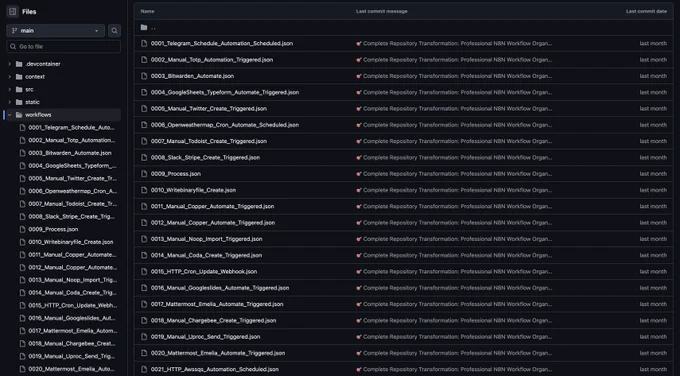Expand the .devcontainer folder chevron
The height and width of the screenshot is (376, 680).
click(x=10, y=64)
